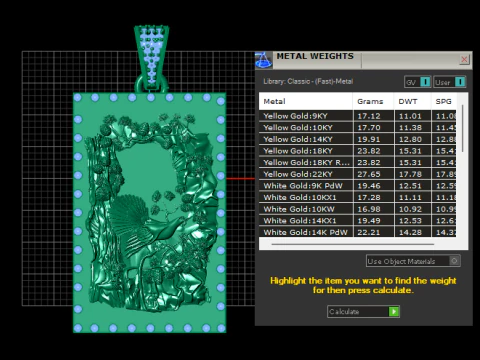Click the 12.80 DWT value

pos(410,139)
